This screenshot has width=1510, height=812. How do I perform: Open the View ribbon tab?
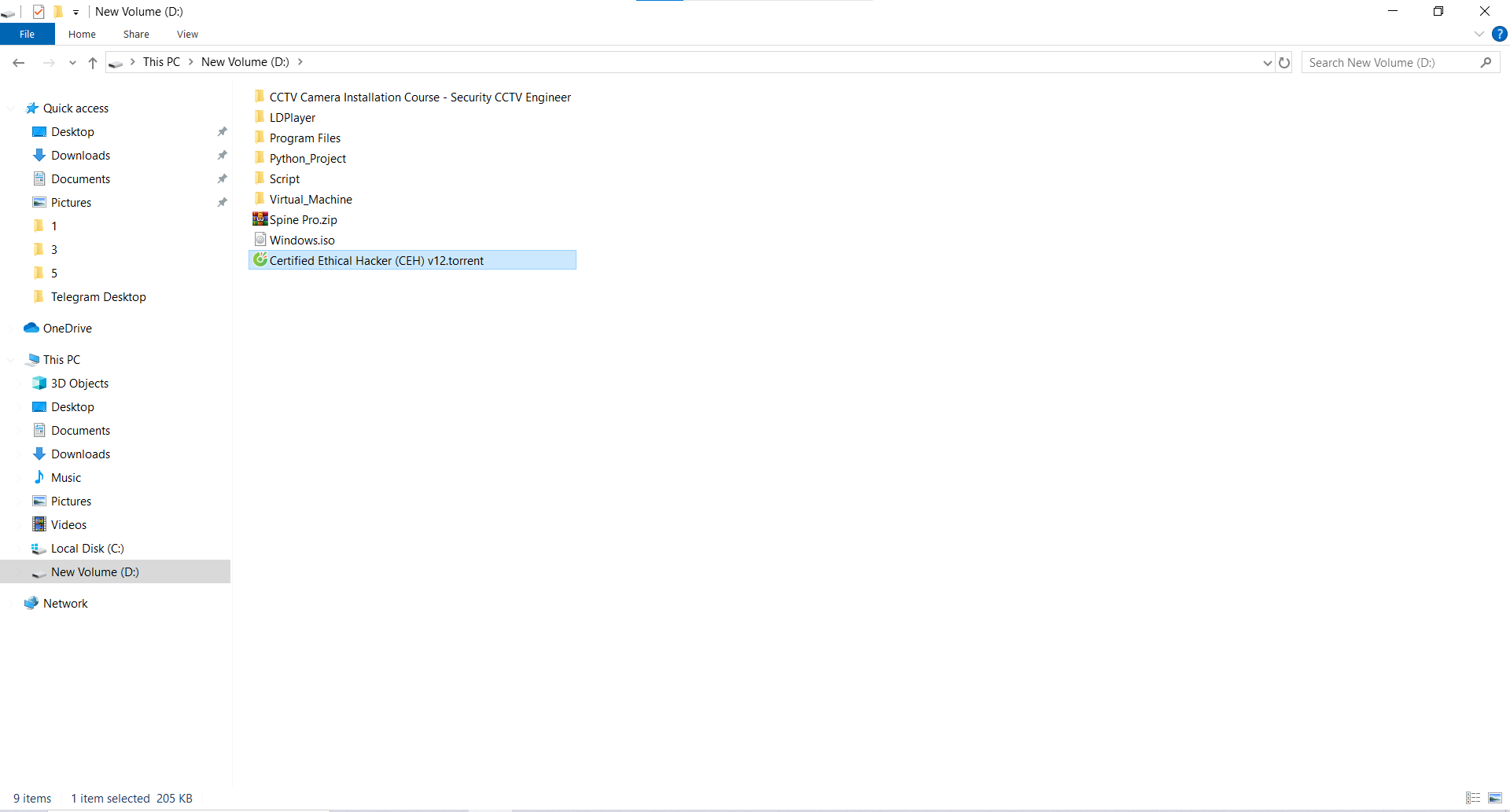click(187, 34)
